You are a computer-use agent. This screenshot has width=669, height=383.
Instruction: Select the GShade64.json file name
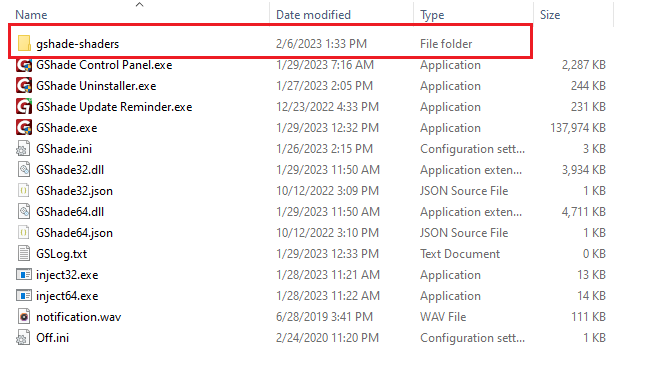[74, 233]
